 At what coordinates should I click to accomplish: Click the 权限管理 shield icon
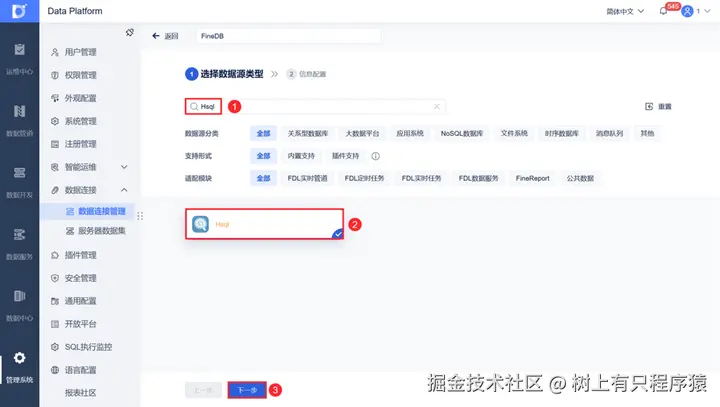click(55, 75)
